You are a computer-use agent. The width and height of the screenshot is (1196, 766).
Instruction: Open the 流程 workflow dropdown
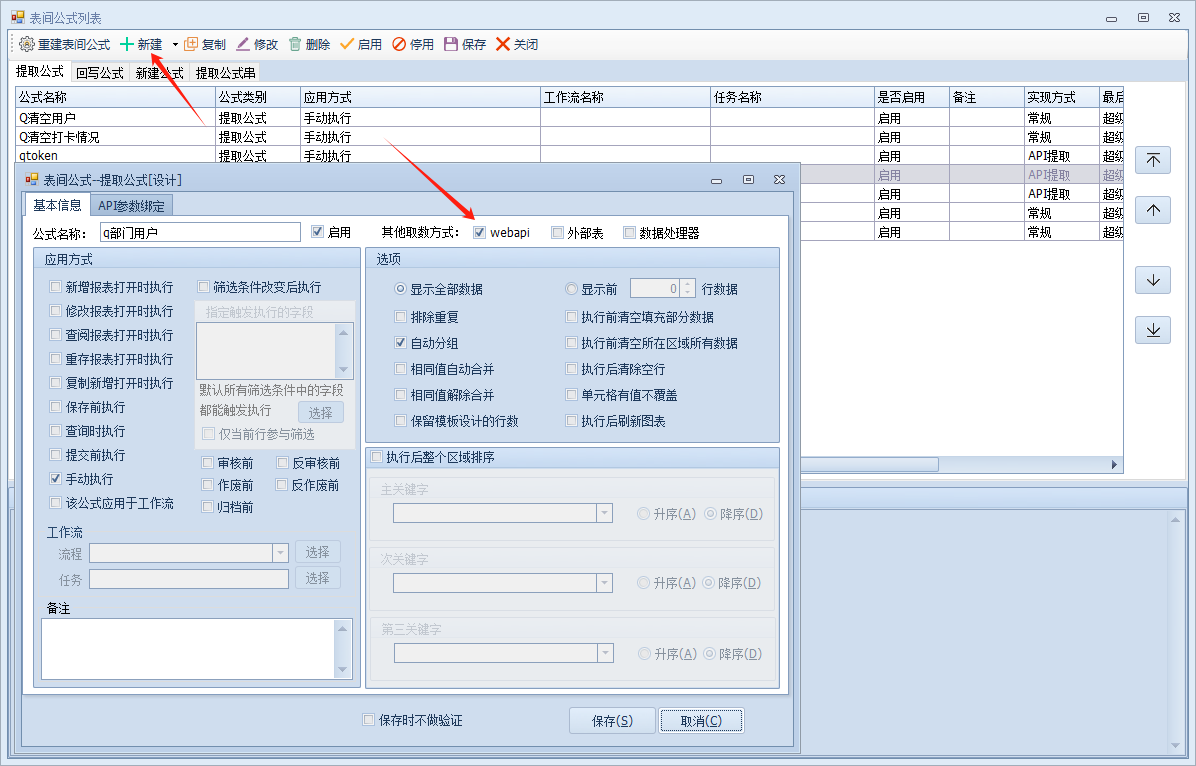[280, 552]
